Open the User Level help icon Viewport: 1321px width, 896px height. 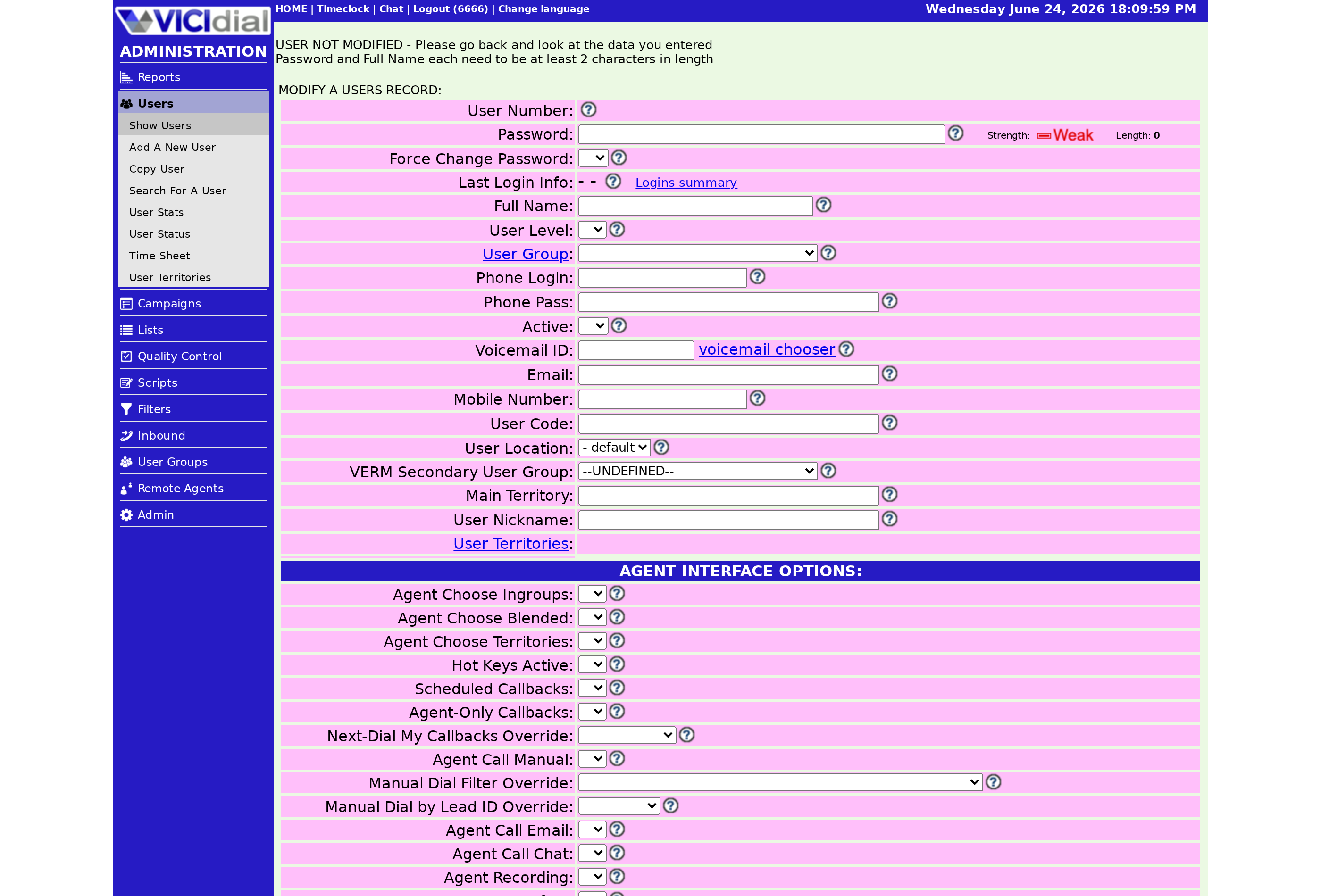617,230
